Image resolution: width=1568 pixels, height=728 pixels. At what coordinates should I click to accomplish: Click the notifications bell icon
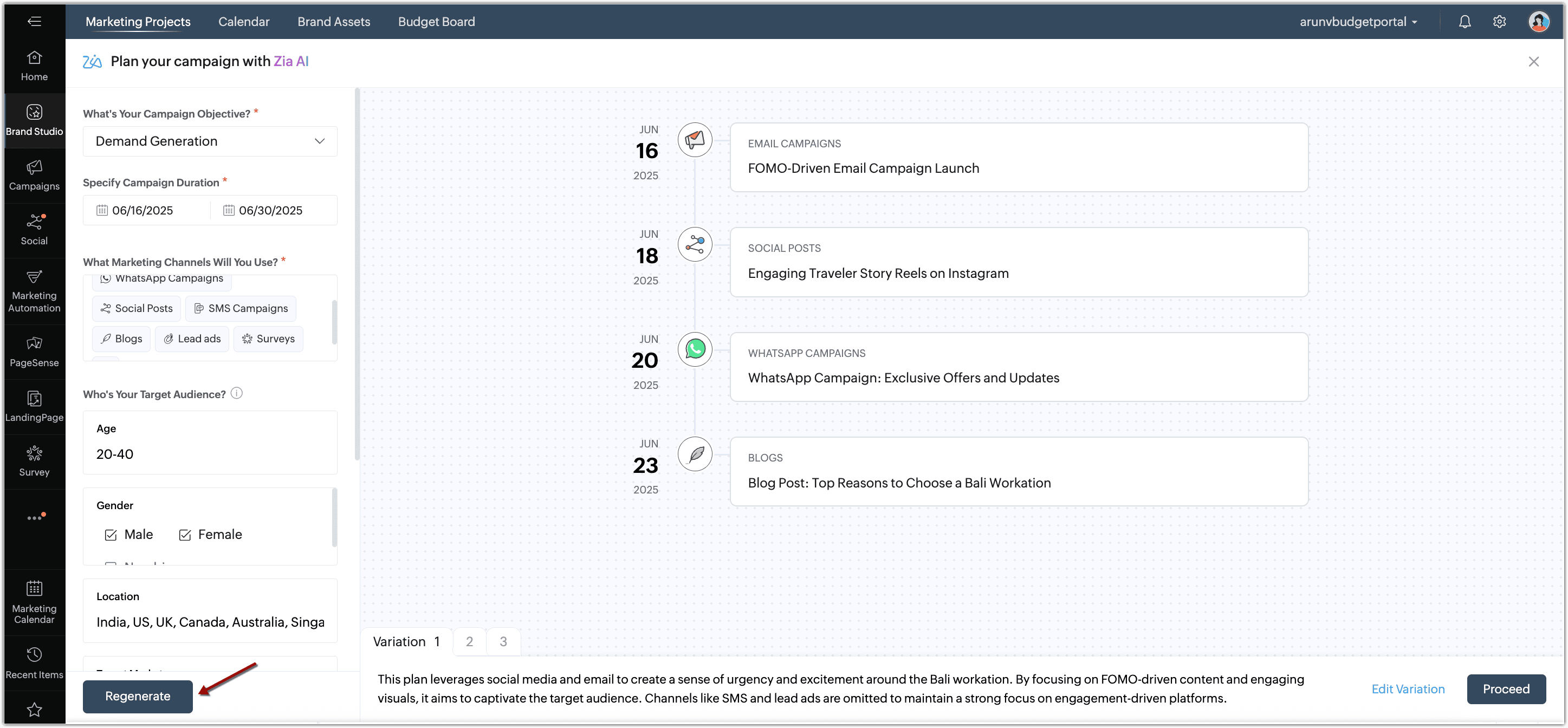coord(1465,22)
